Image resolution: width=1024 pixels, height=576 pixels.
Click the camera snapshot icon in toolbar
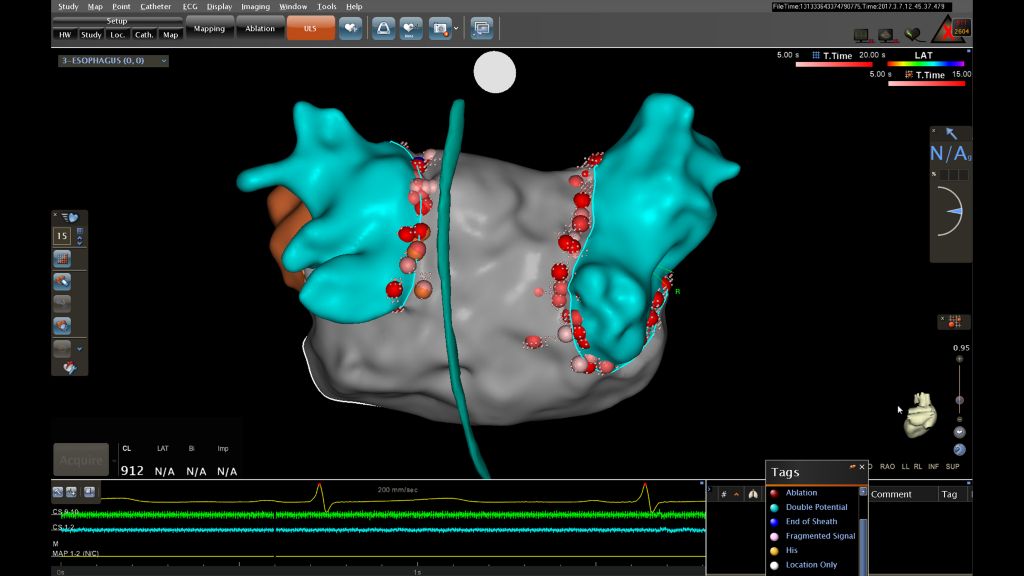coord(440,29)
